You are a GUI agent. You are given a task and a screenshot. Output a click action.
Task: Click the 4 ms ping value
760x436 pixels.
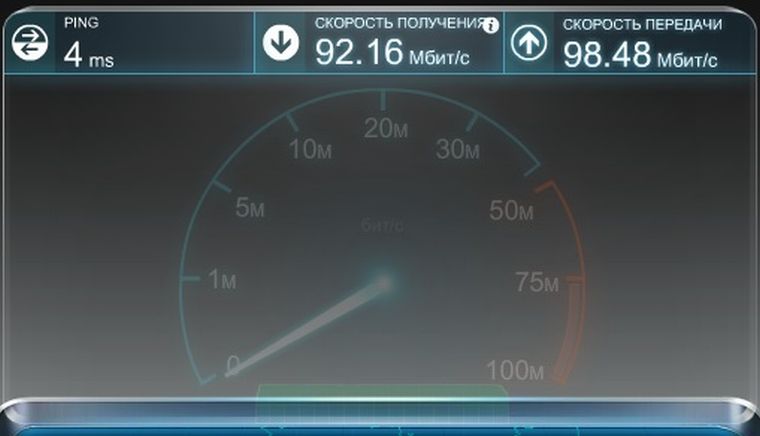tap(89, 54)
